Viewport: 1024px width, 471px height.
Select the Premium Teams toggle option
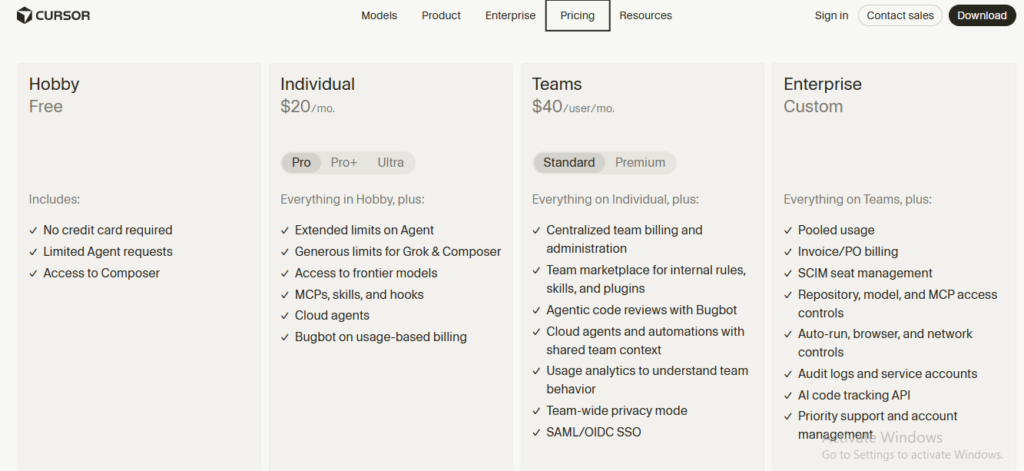click(640, 163)
